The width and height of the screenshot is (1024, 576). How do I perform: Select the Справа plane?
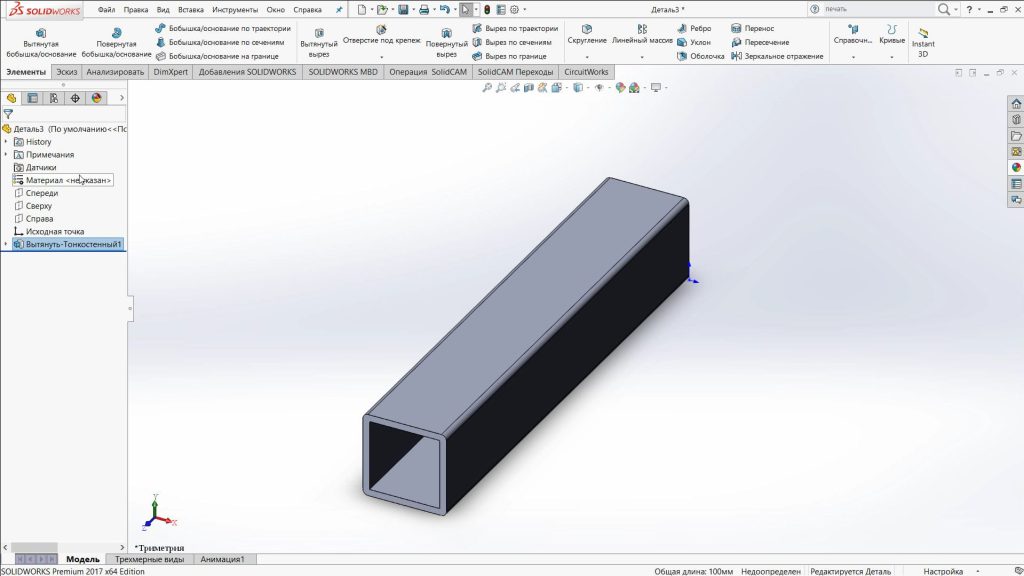[33, 219]
